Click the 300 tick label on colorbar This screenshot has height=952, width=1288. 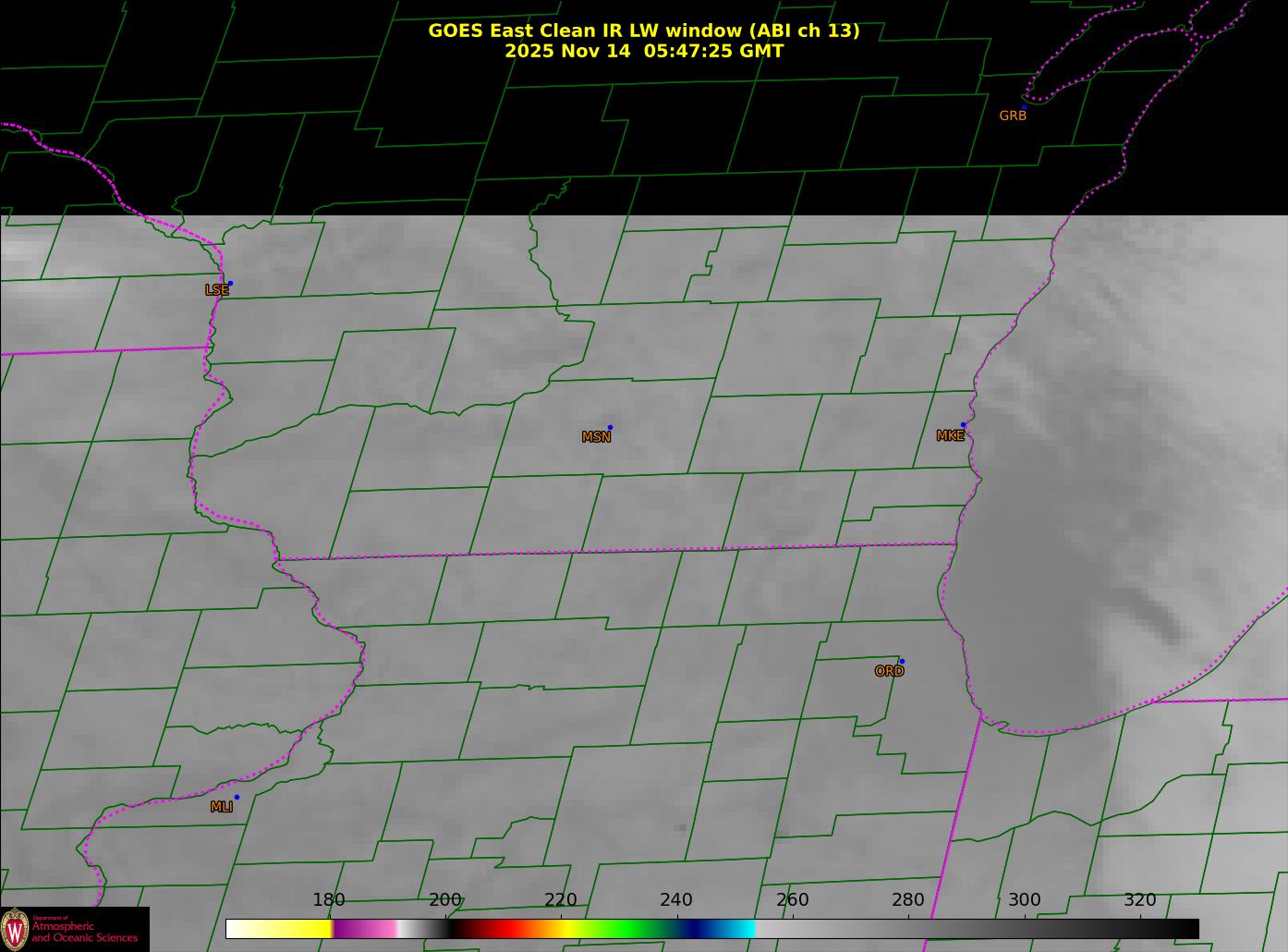(x=1024, y=900)
